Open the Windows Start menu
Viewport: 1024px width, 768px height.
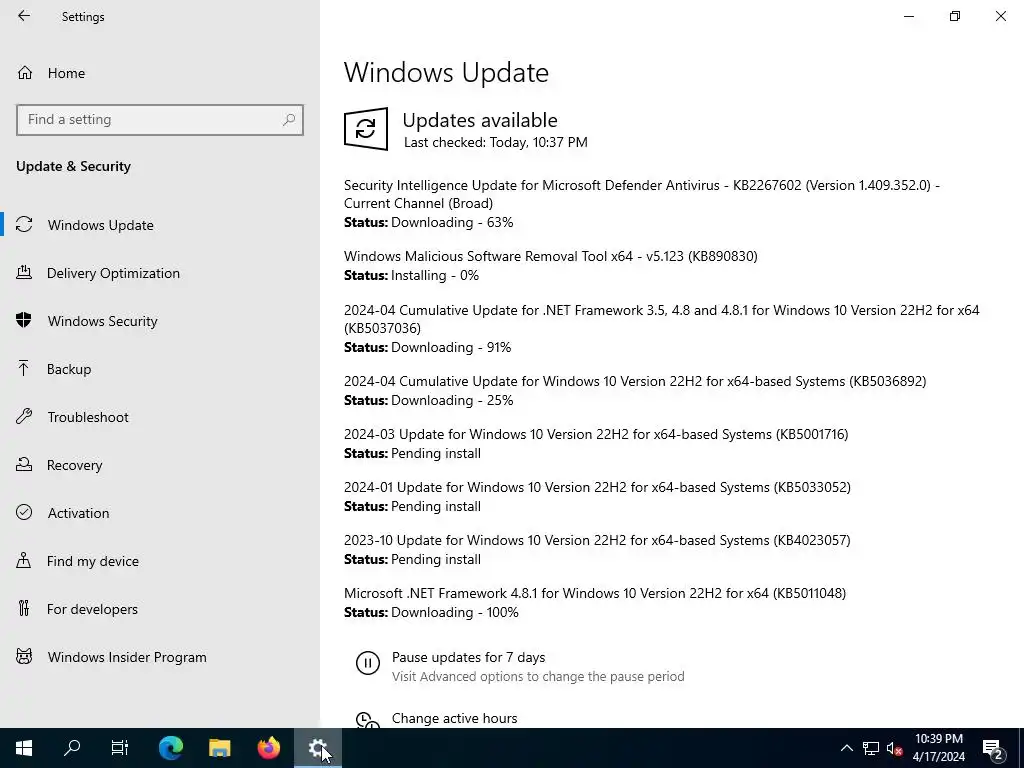click(x=24, y=748)
